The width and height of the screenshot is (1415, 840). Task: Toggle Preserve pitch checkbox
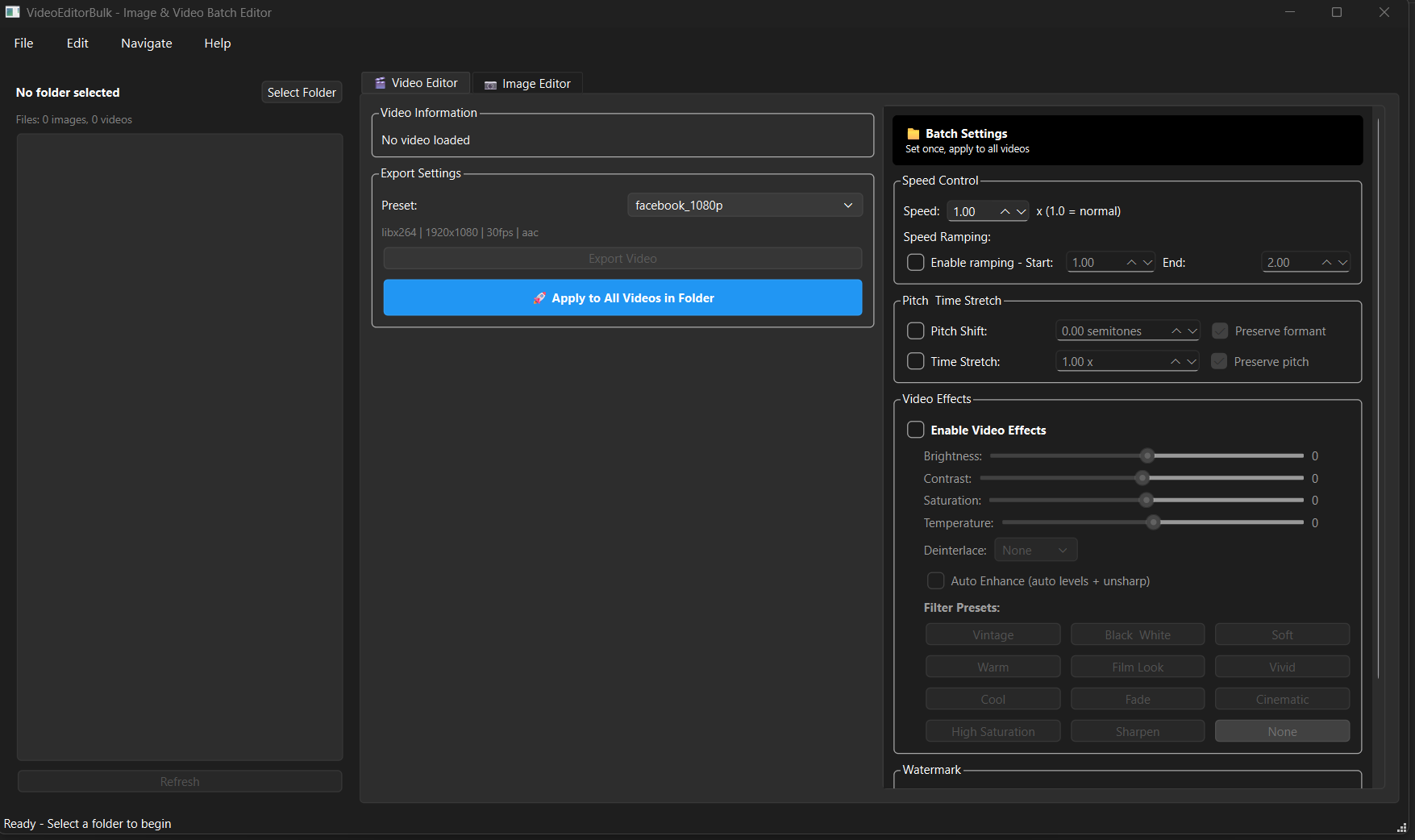[1219, 362]
